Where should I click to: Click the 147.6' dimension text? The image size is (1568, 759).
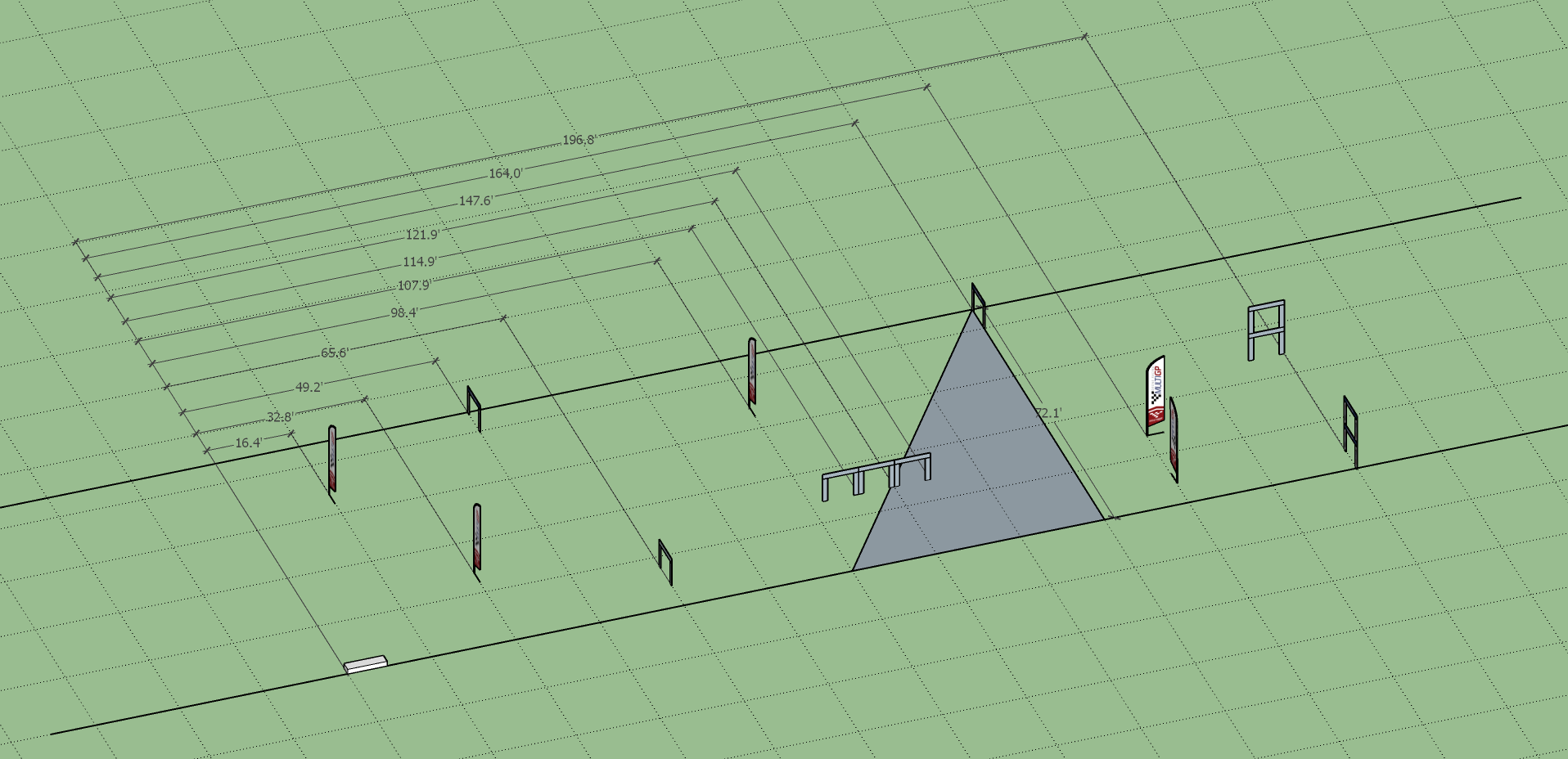476,200
